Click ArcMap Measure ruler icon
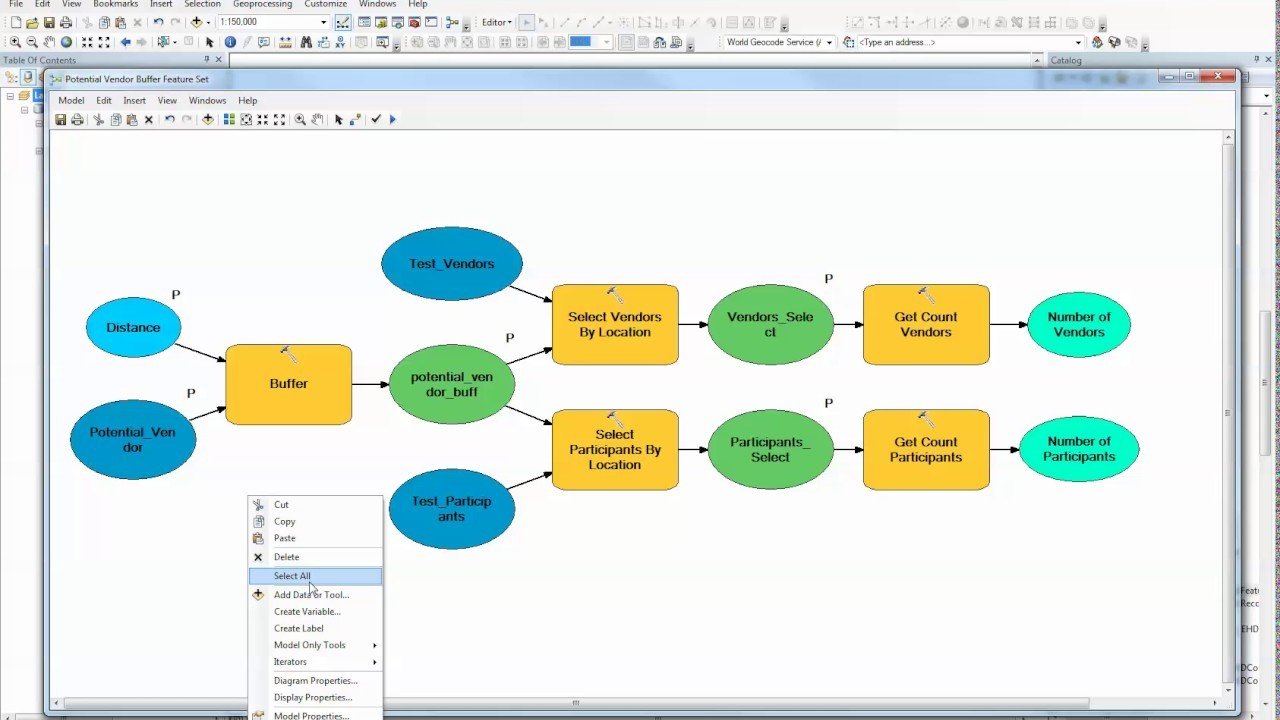The height and width of the screenshot is (720, 1280). tap(285, 42)
